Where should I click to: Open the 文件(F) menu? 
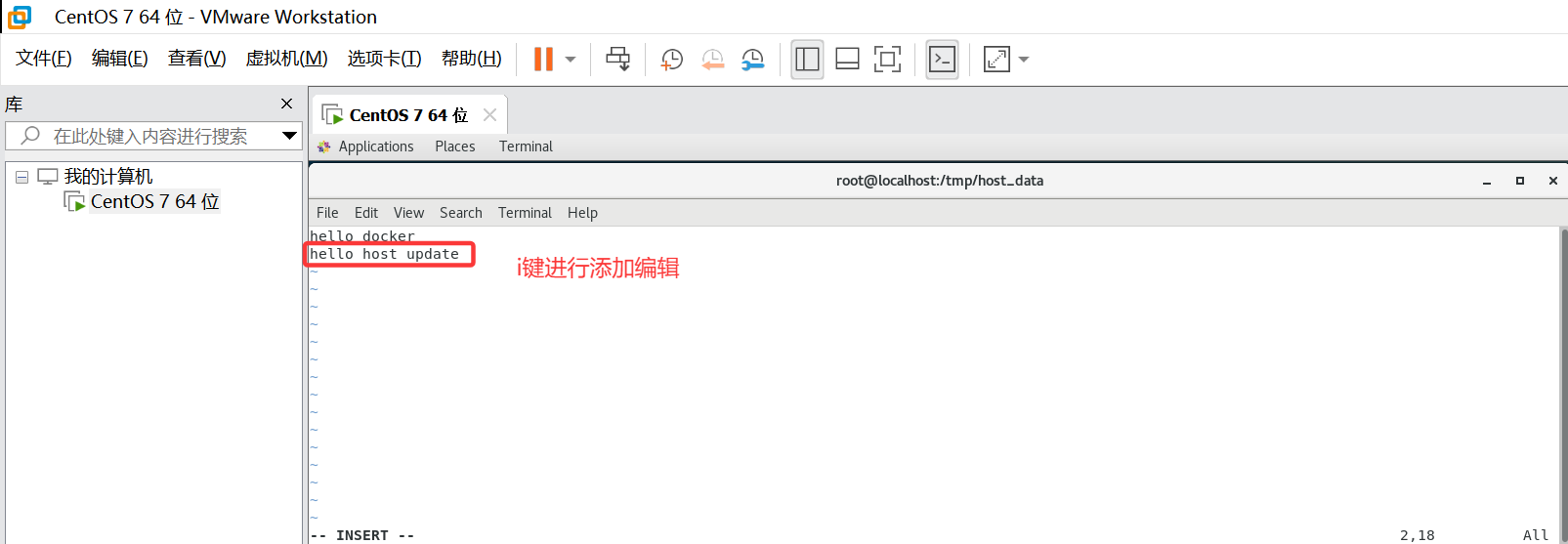point(44,59)
